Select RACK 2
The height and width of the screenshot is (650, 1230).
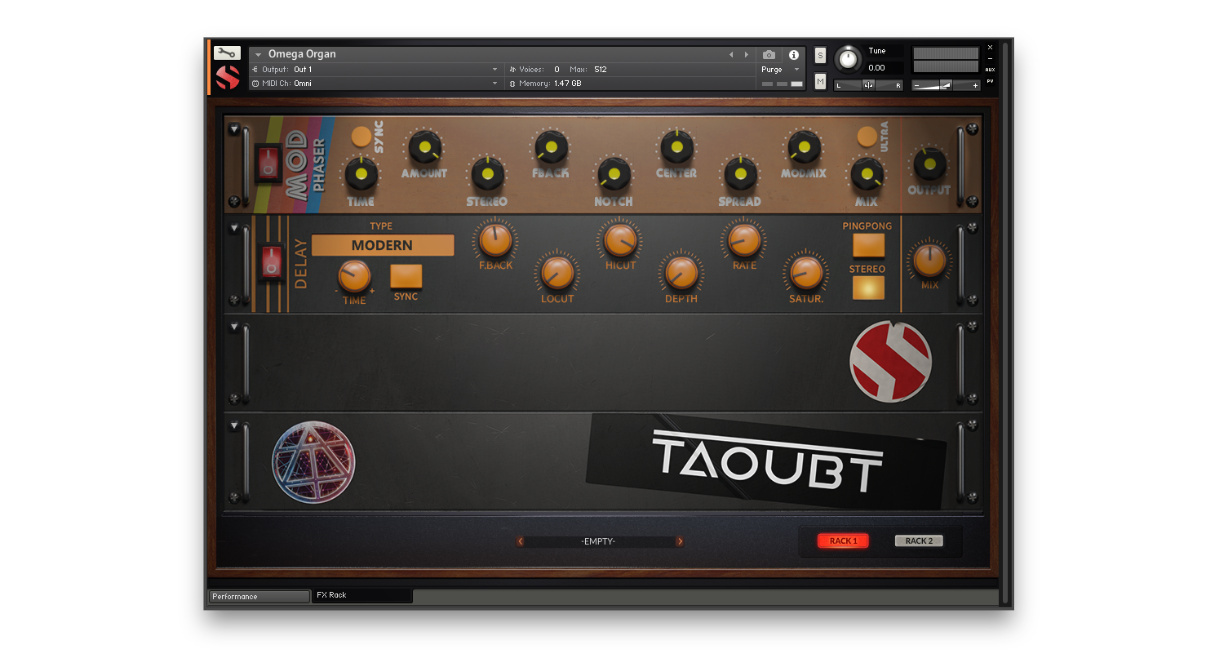[x=919, y=541]
